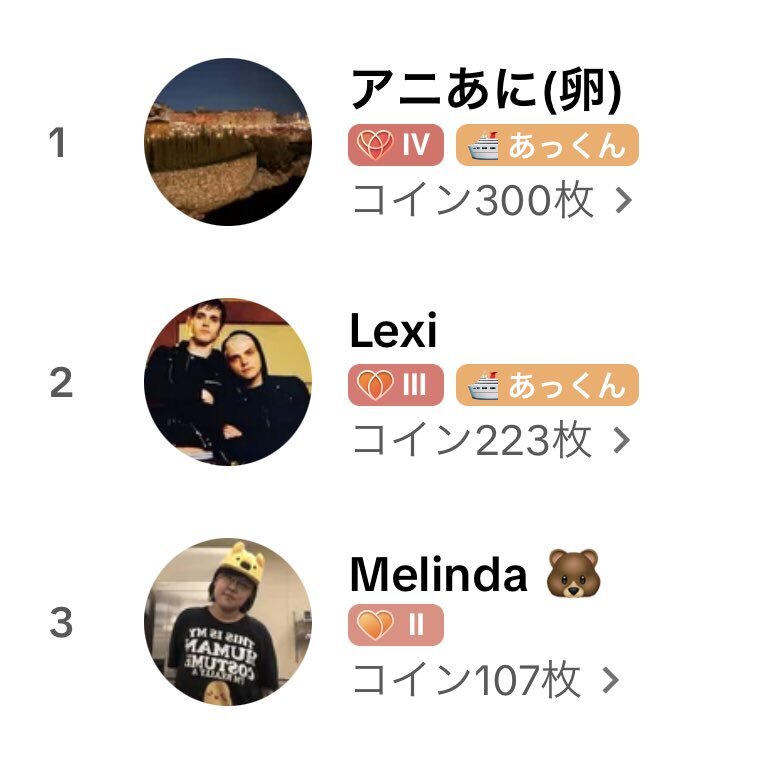This screenshot has width=778, height=768.
Task: Click rank number 3 in the list
Action: pyautogui.click(x=61, y=622)
